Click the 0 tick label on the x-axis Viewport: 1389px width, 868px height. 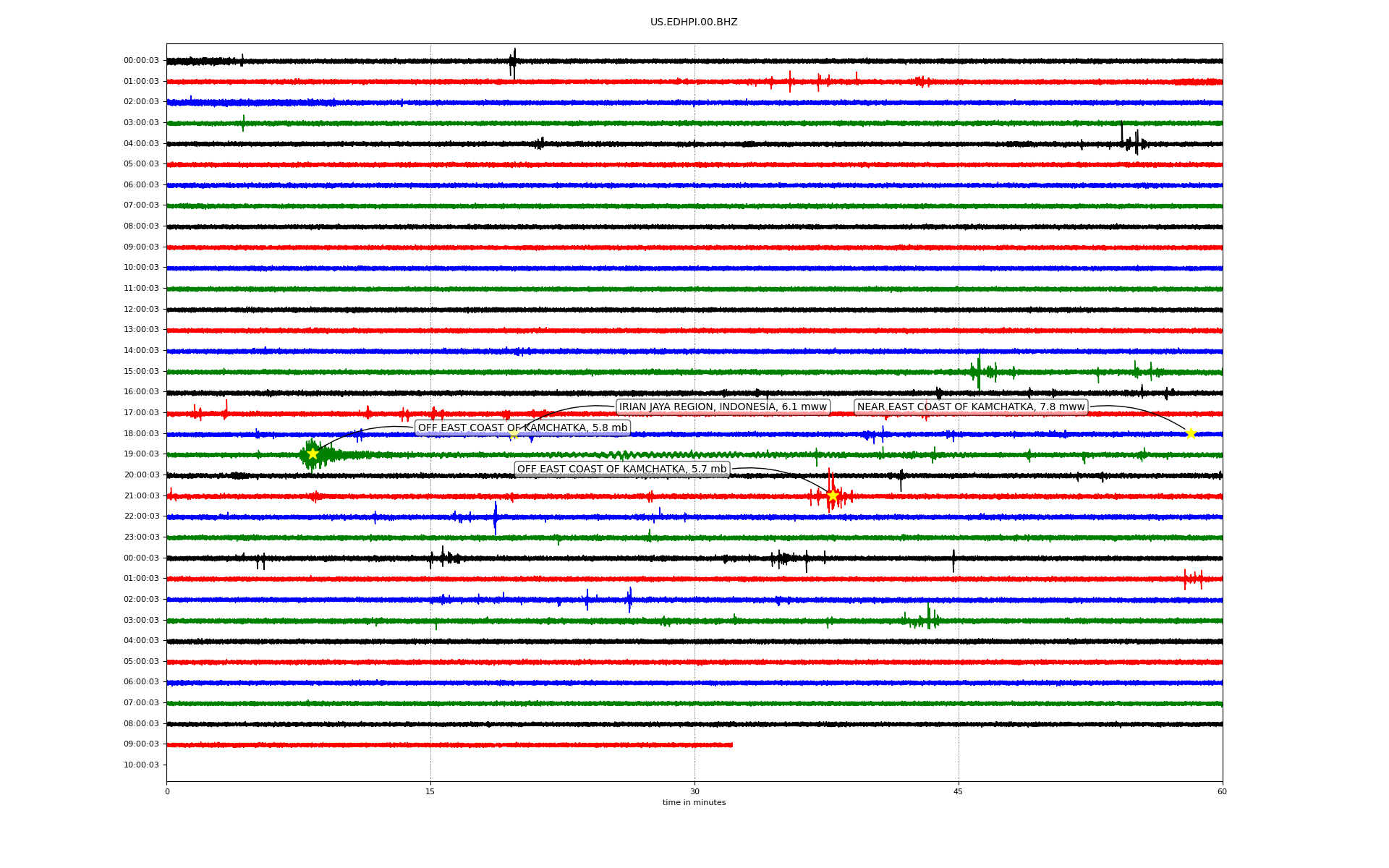(167, 791)
